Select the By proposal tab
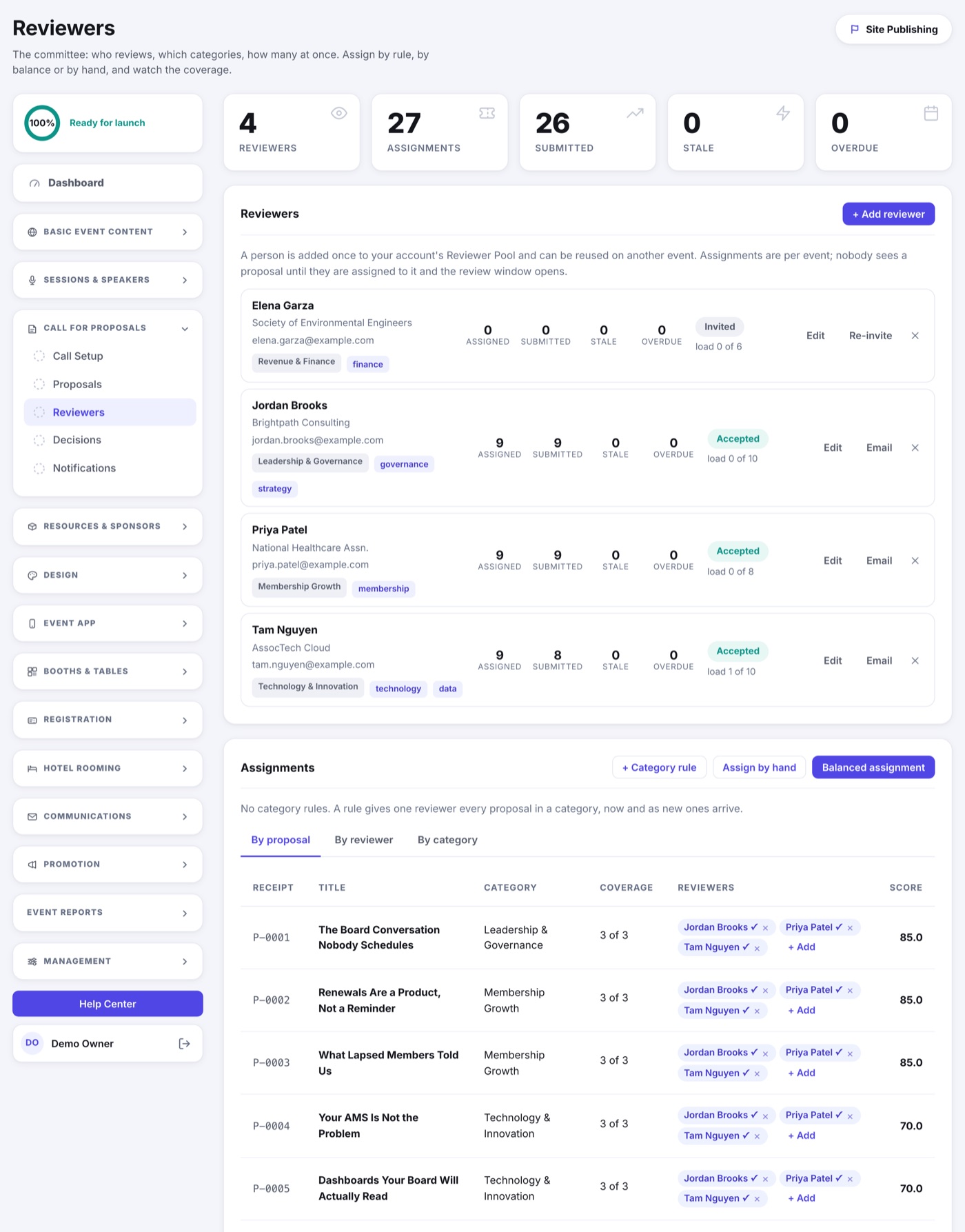 point(281,840)
